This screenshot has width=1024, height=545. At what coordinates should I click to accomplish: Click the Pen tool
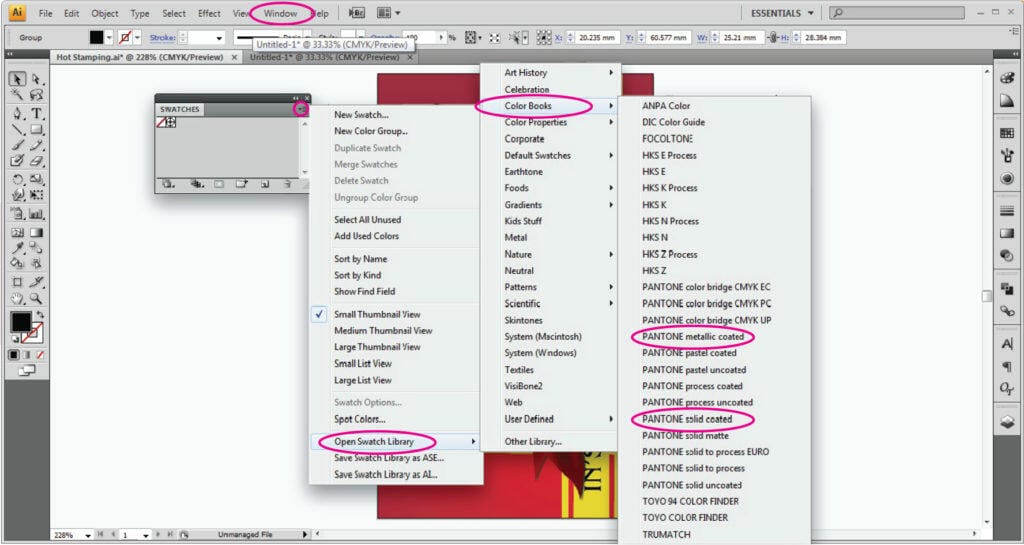pyautogui.click(x=18, y=113)
